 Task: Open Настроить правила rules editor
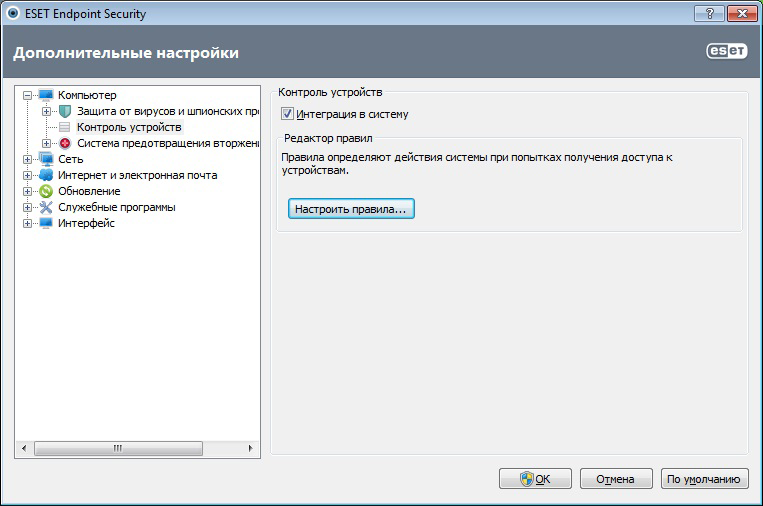[351, 209]
